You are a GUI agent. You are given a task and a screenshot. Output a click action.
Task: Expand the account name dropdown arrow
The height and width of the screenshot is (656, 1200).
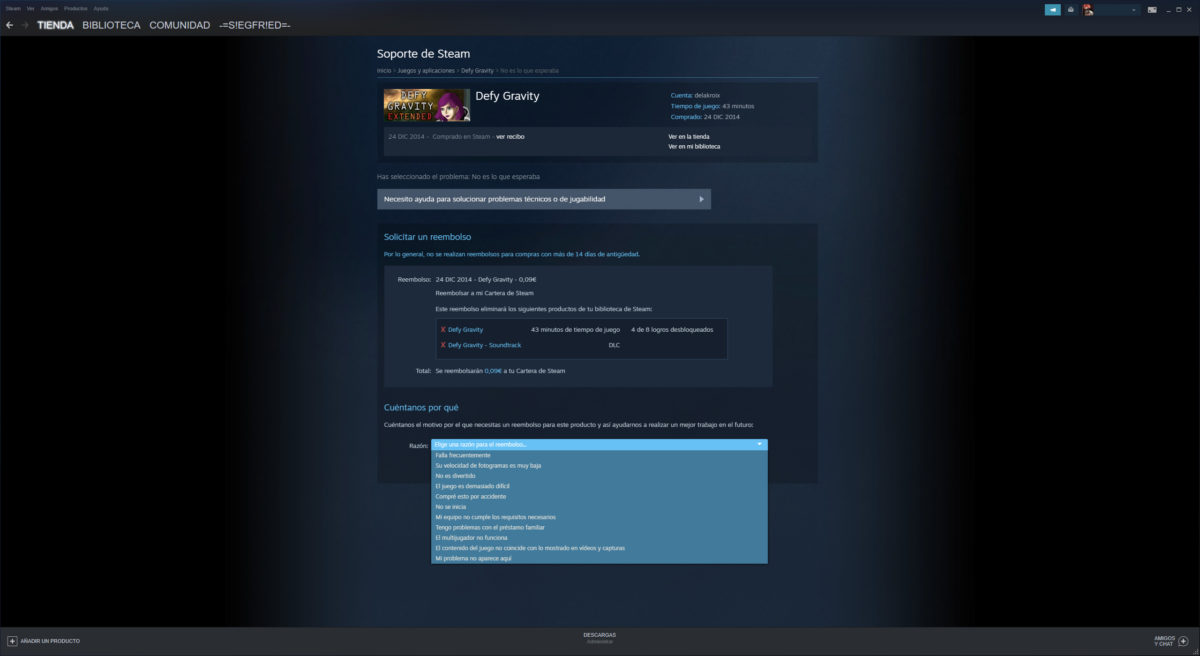click(1134, 9)
